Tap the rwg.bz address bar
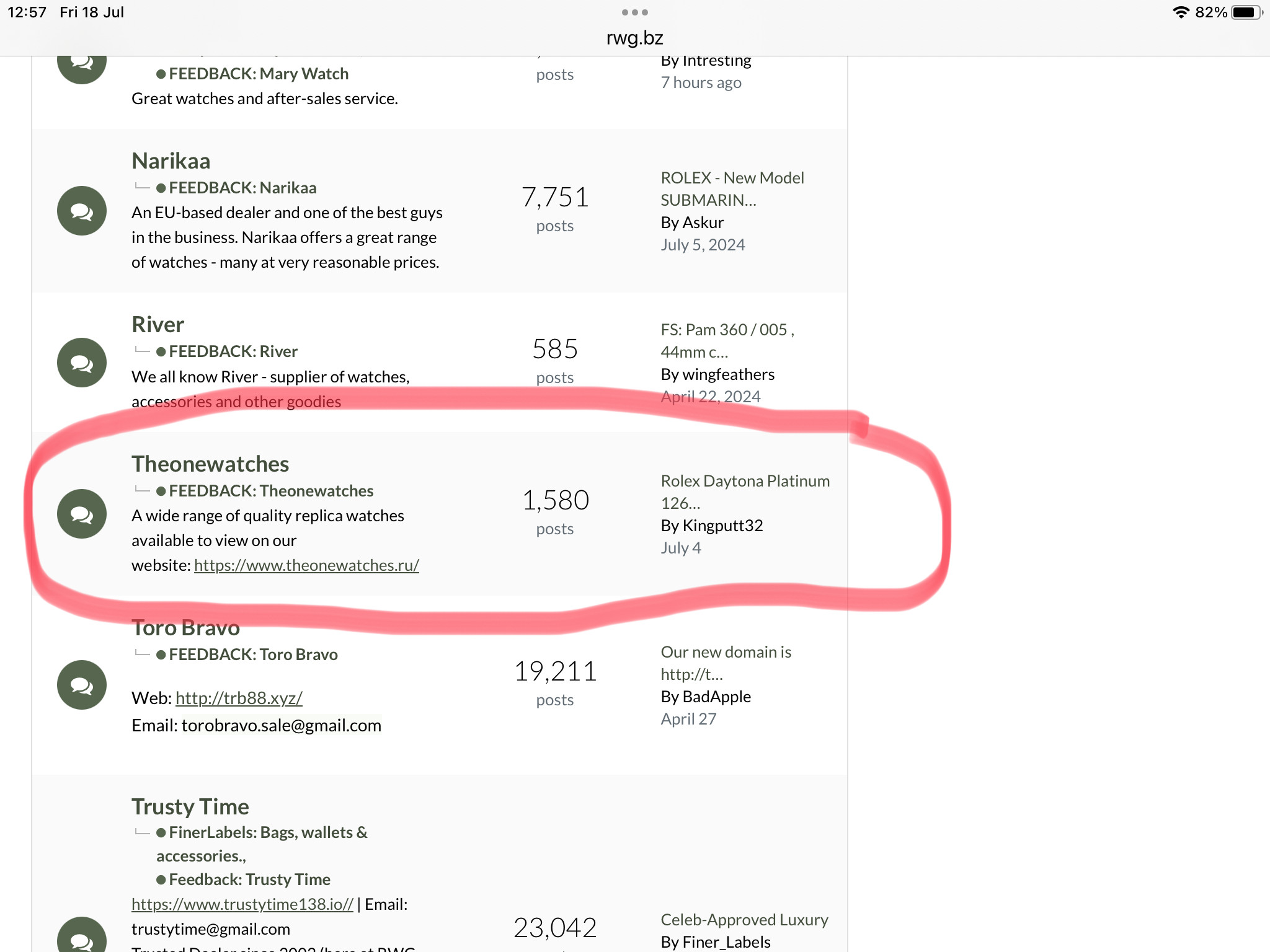This screenshot has width=1270, height=952. click(635, 38)
